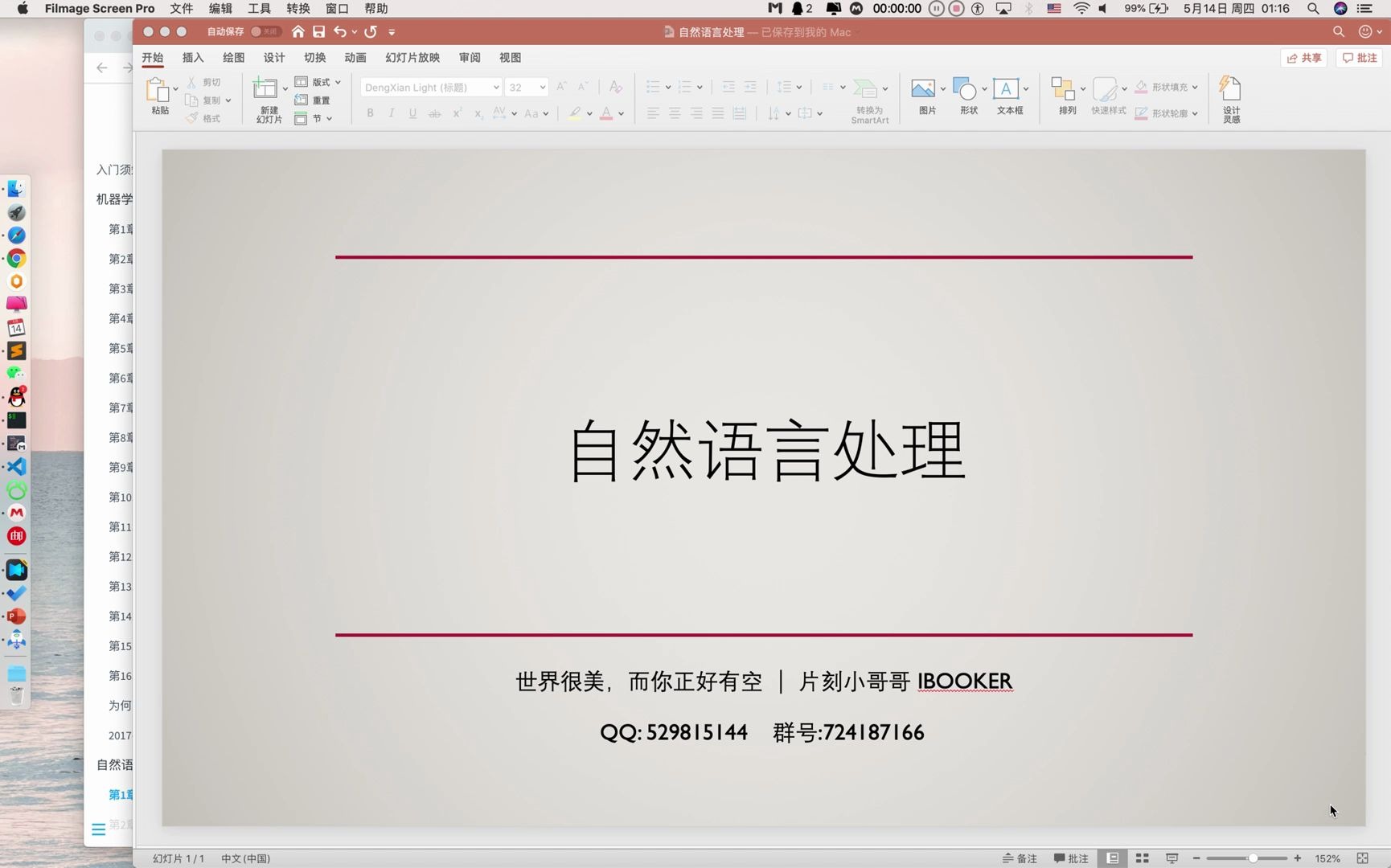Click the Copy (复制) button
The height and width of the screenshot is (868, 1391).
(x=203, y=100)
